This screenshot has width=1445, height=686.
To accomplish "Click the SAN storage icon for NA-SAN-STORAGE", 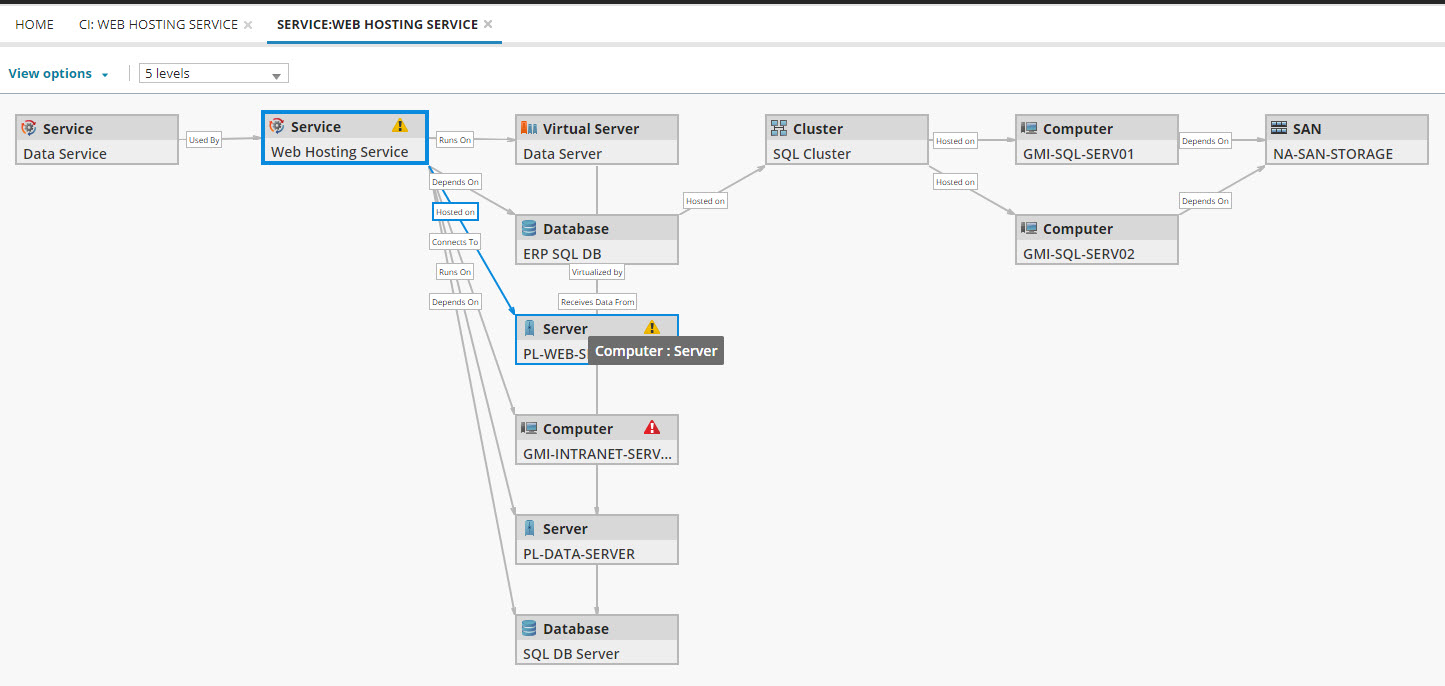I will (1278, 128).
